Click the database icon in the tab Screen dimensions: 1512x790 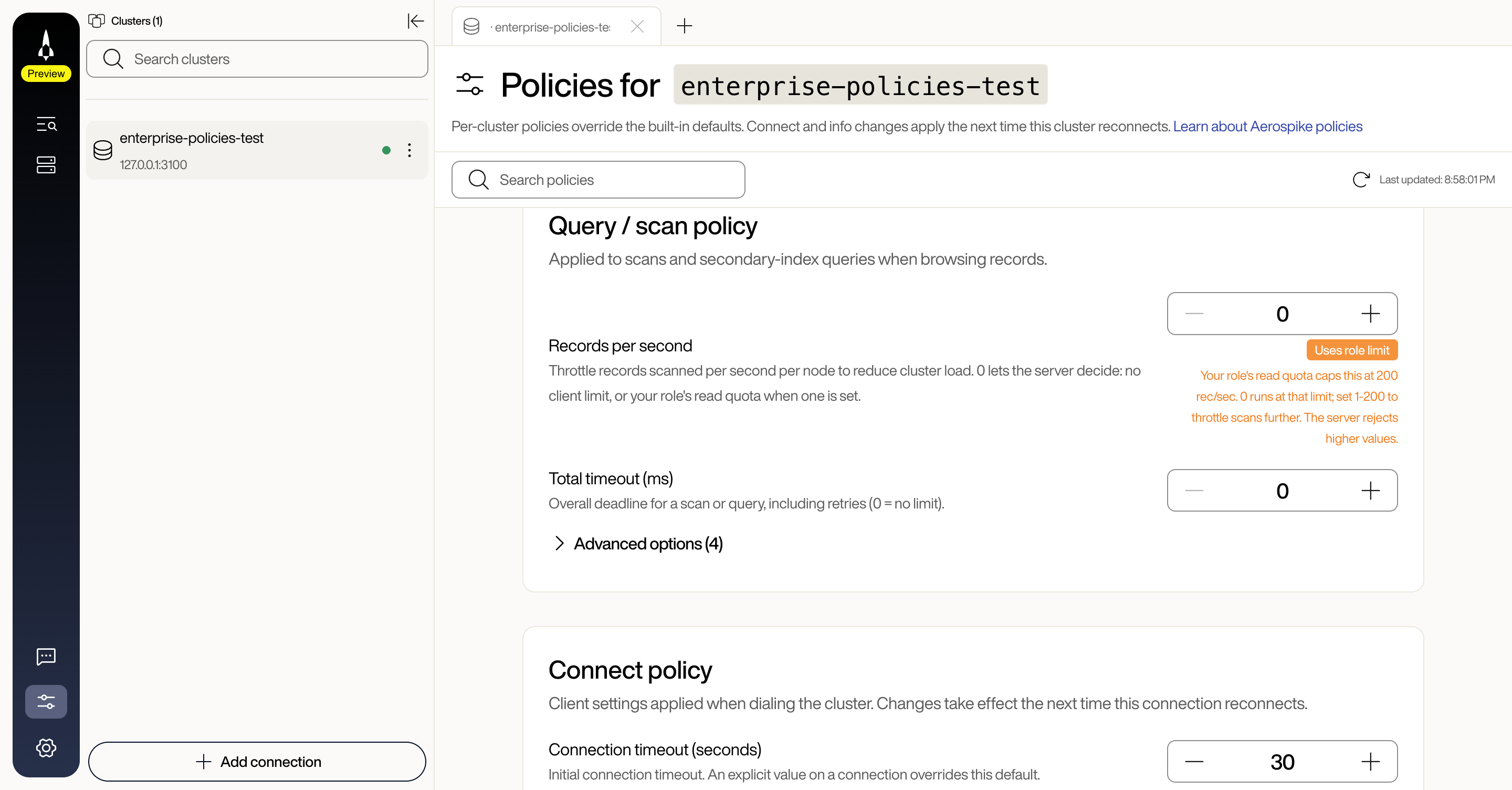(471, 26)
